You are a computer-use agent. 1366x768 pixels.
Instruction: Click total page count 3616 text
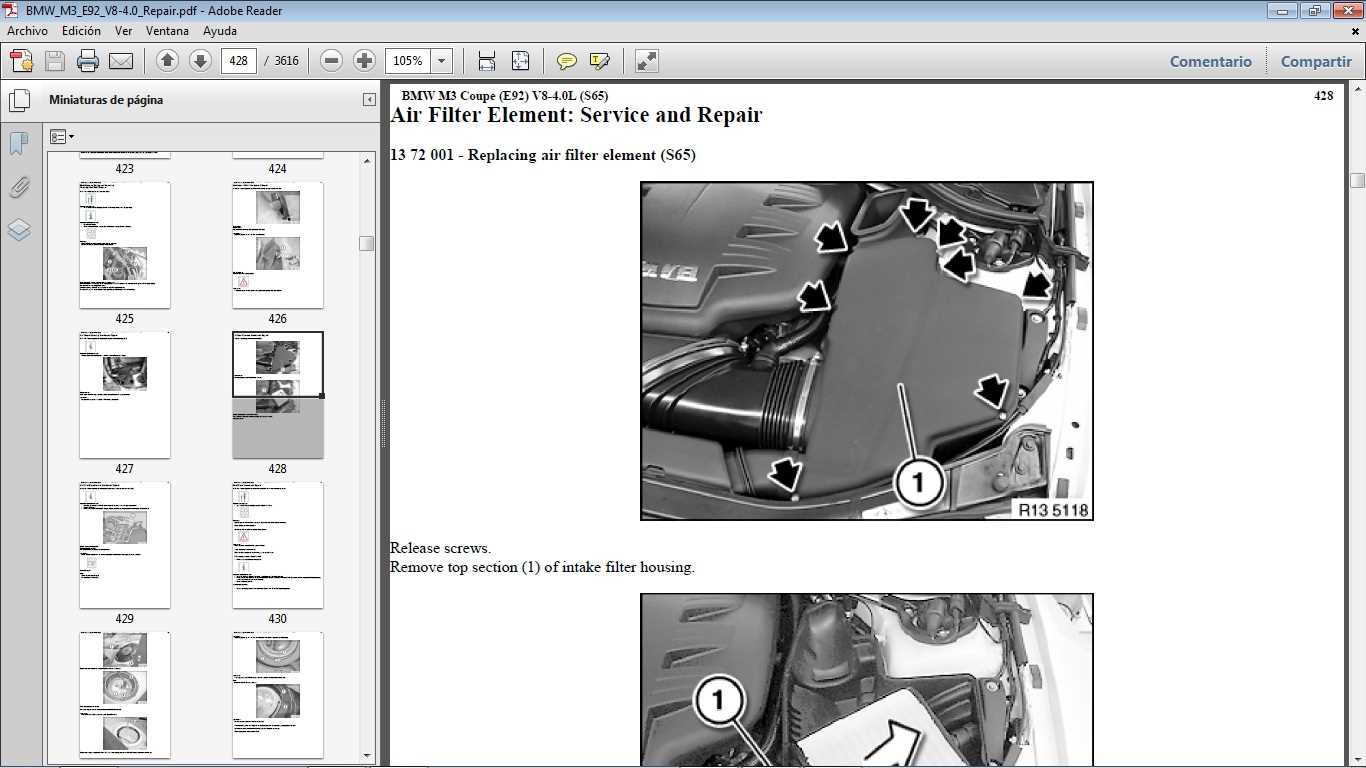[287, 61]
